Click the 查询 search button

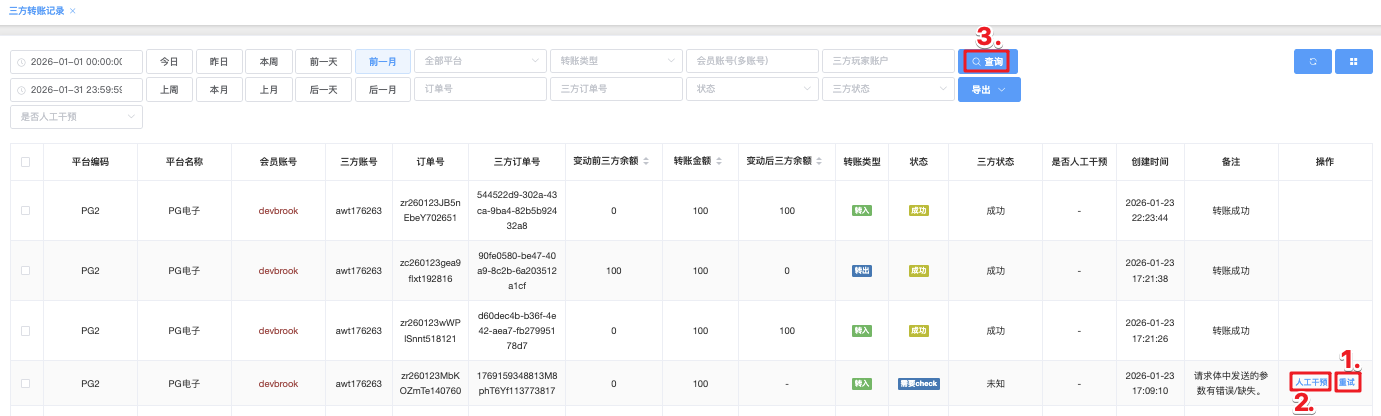(986, 62)
